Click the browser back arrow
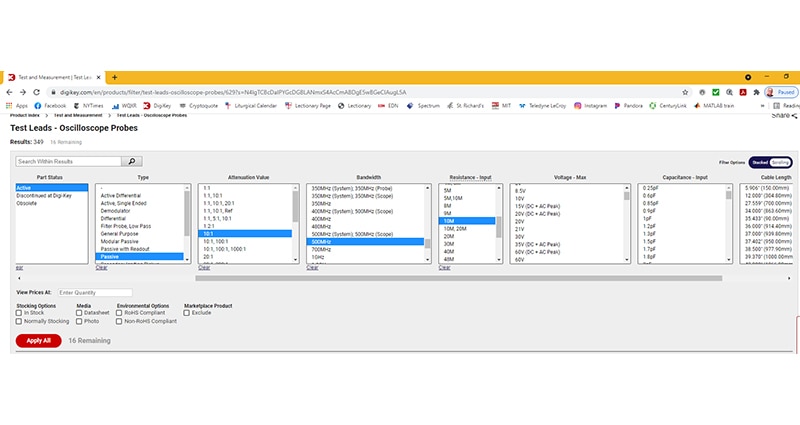This screenshot has width=800, height=425. click(10, 92)
